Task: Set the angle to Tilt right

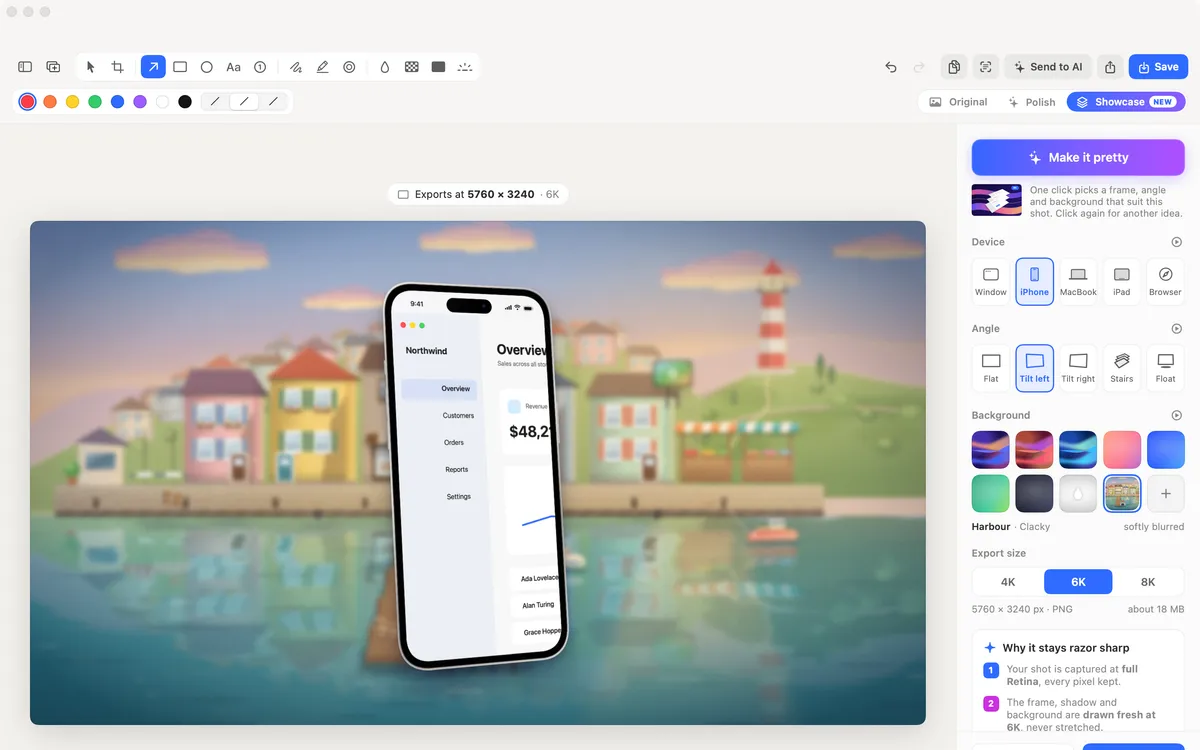Action: (1078, 368)
